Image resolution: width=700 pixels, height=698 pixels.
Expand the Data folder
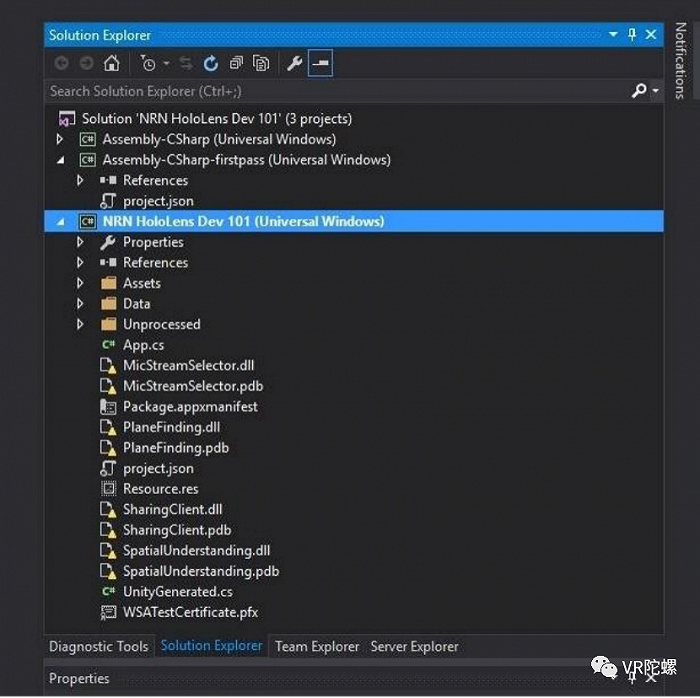click(80, 304)
